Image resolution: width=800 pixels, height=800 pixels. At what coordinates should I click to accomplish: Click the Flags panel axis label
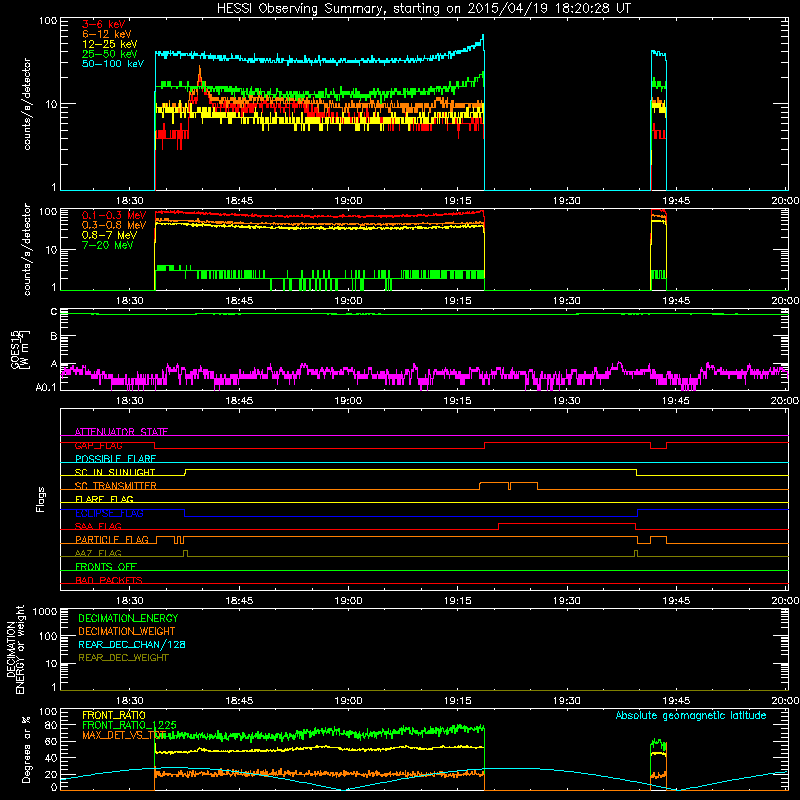pyautogui.click(x=41, y=499)
